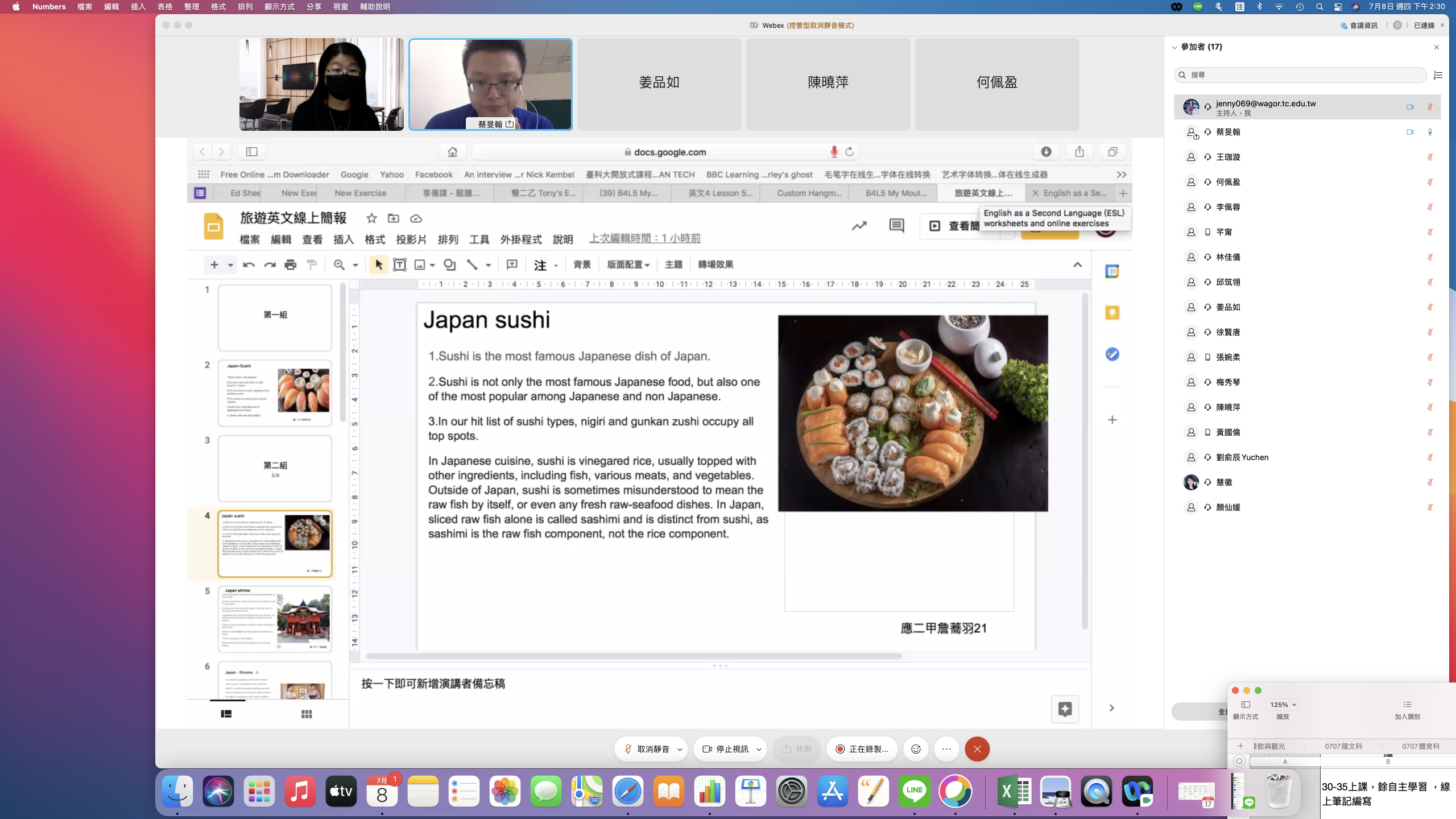Image resolution: width=1456 pixels, height=819 pixels.
Task: Open the 投影片 menu in Slides
Action: click(411, 239)
